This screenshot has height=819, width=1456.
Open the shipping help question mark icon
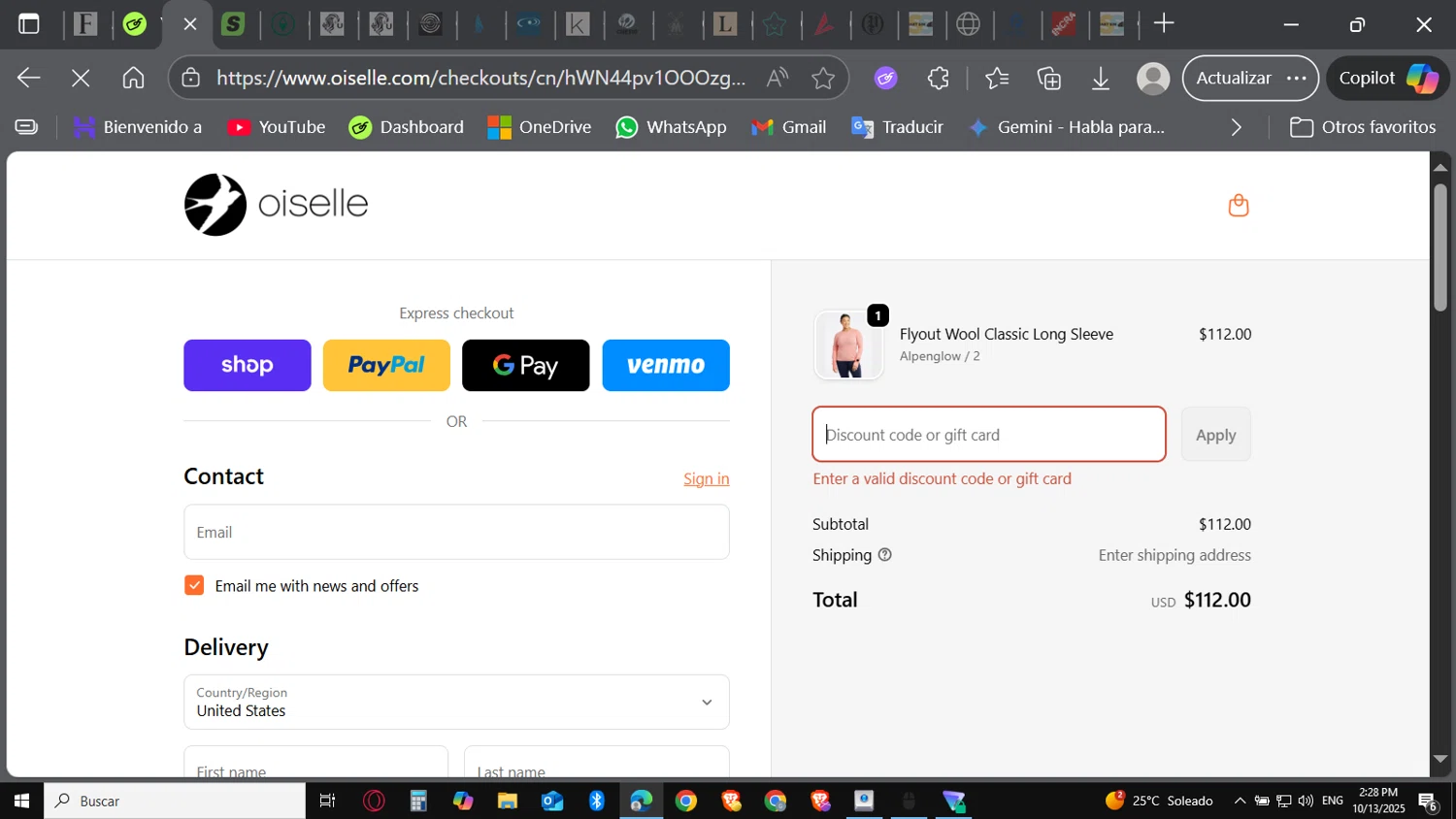tap(884, 555)
